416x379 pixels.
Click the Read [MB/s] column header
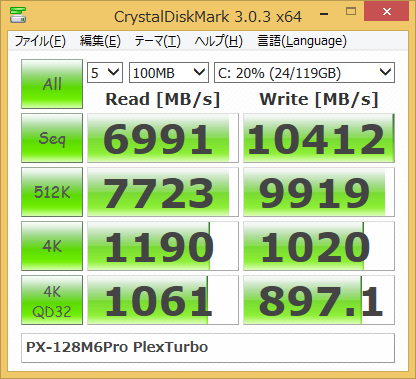[x=163, y=99]
